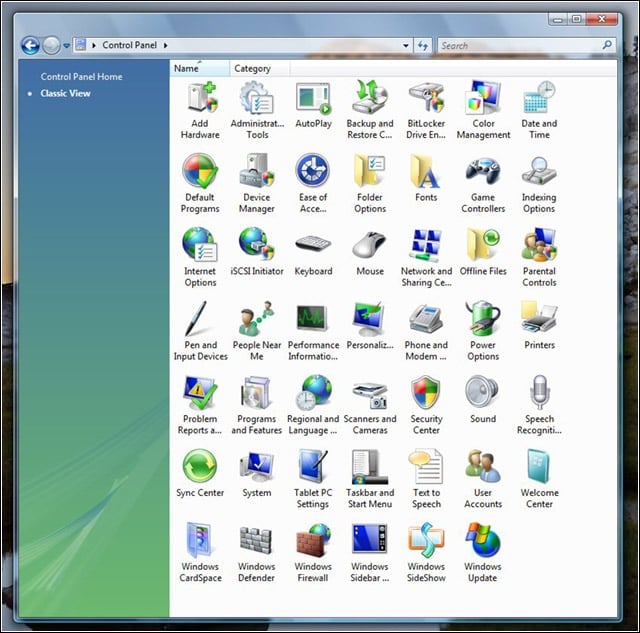Screen dimensions: 640x633
Task: Open Internet Options
Action: coord(200,258)
